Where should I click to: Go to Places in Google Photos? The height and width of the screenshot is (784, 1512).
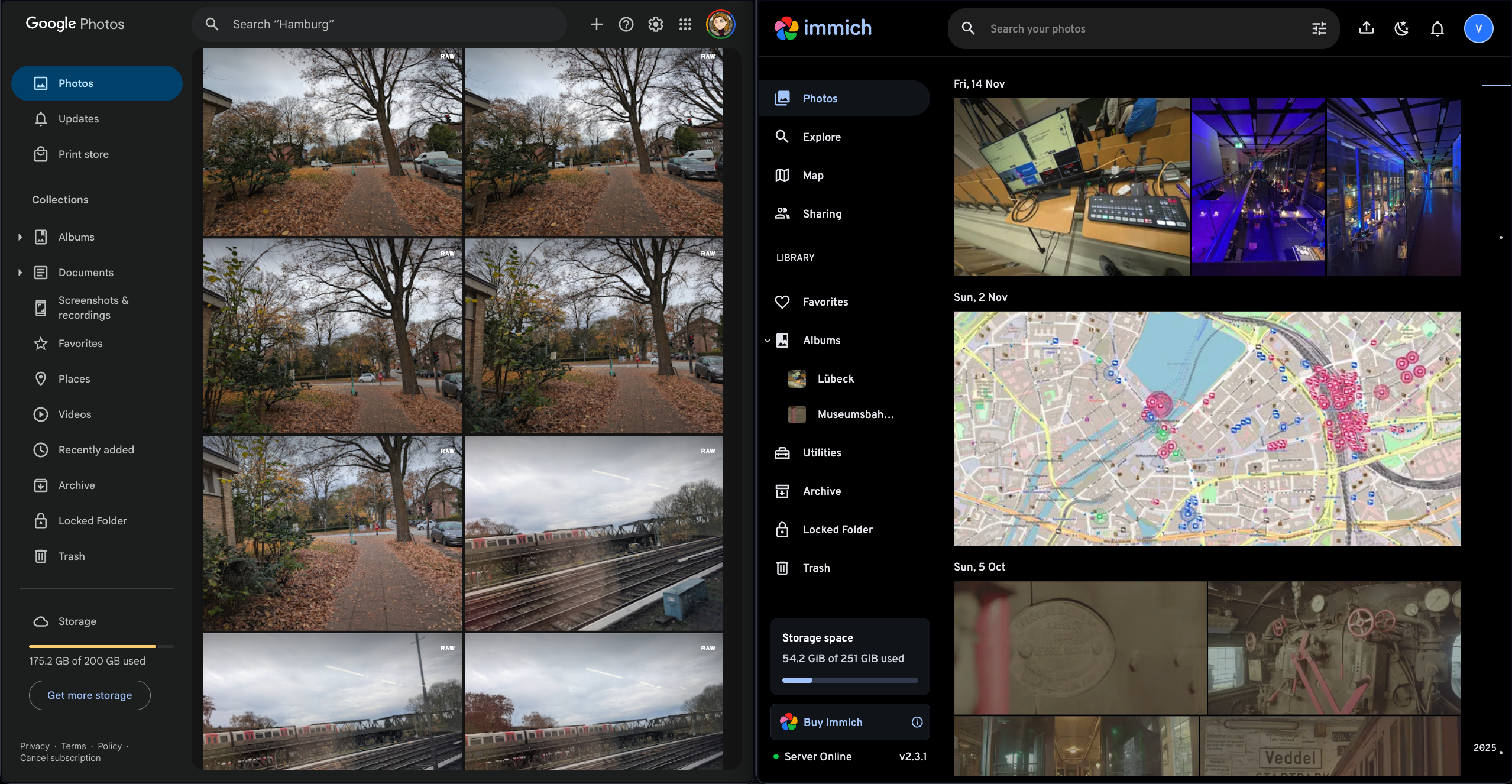pyautogui.click(x=74, y=379)
